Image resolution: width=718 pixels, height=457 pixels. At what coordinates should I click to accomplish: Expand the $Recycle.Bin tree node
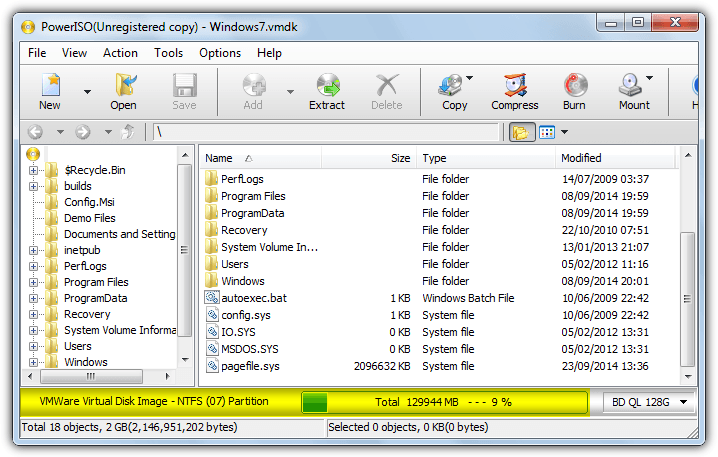(x=33, y=170)
